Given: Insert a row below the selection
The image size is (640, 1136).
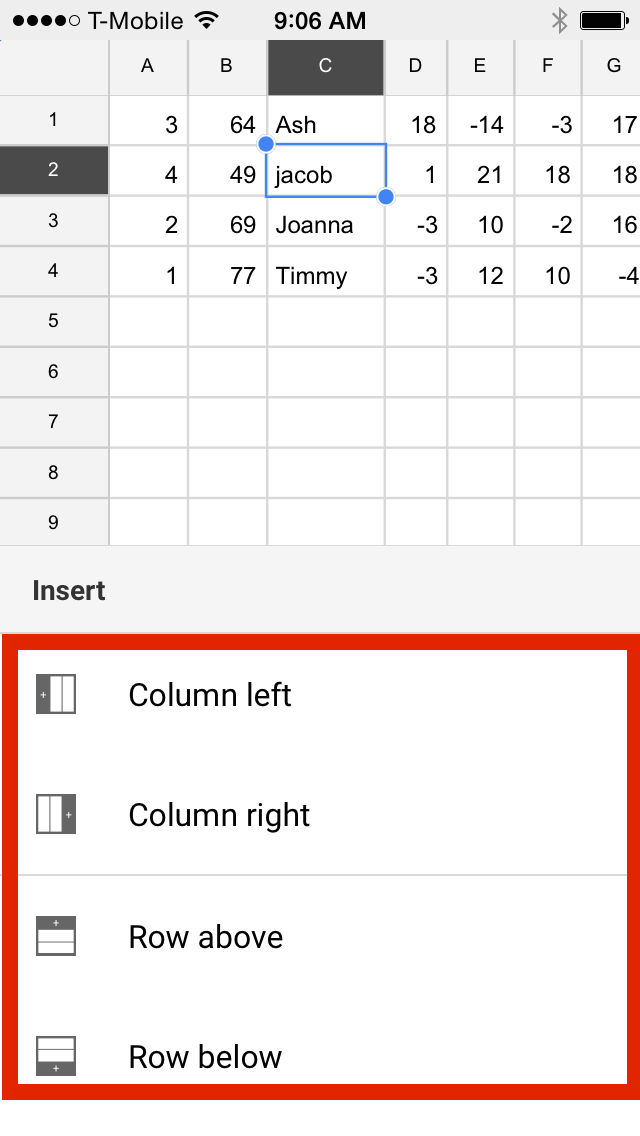Looking at the screenshot, I should (x=205, y=1056).
